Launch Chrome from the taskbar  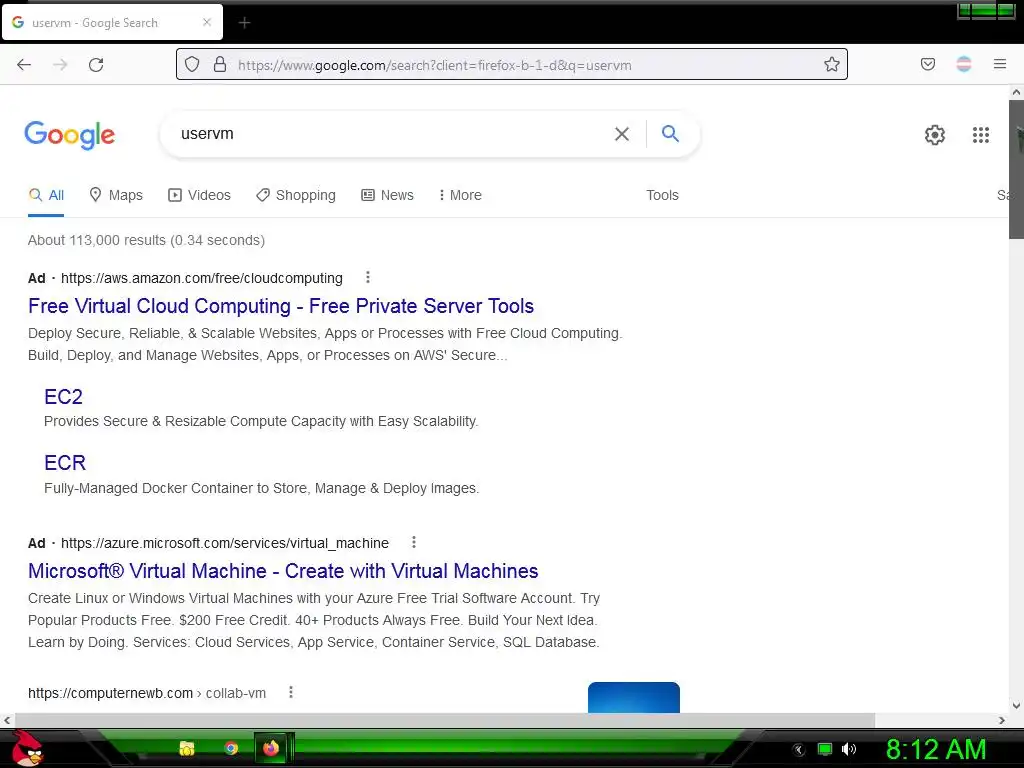click(x=231, y=748)
